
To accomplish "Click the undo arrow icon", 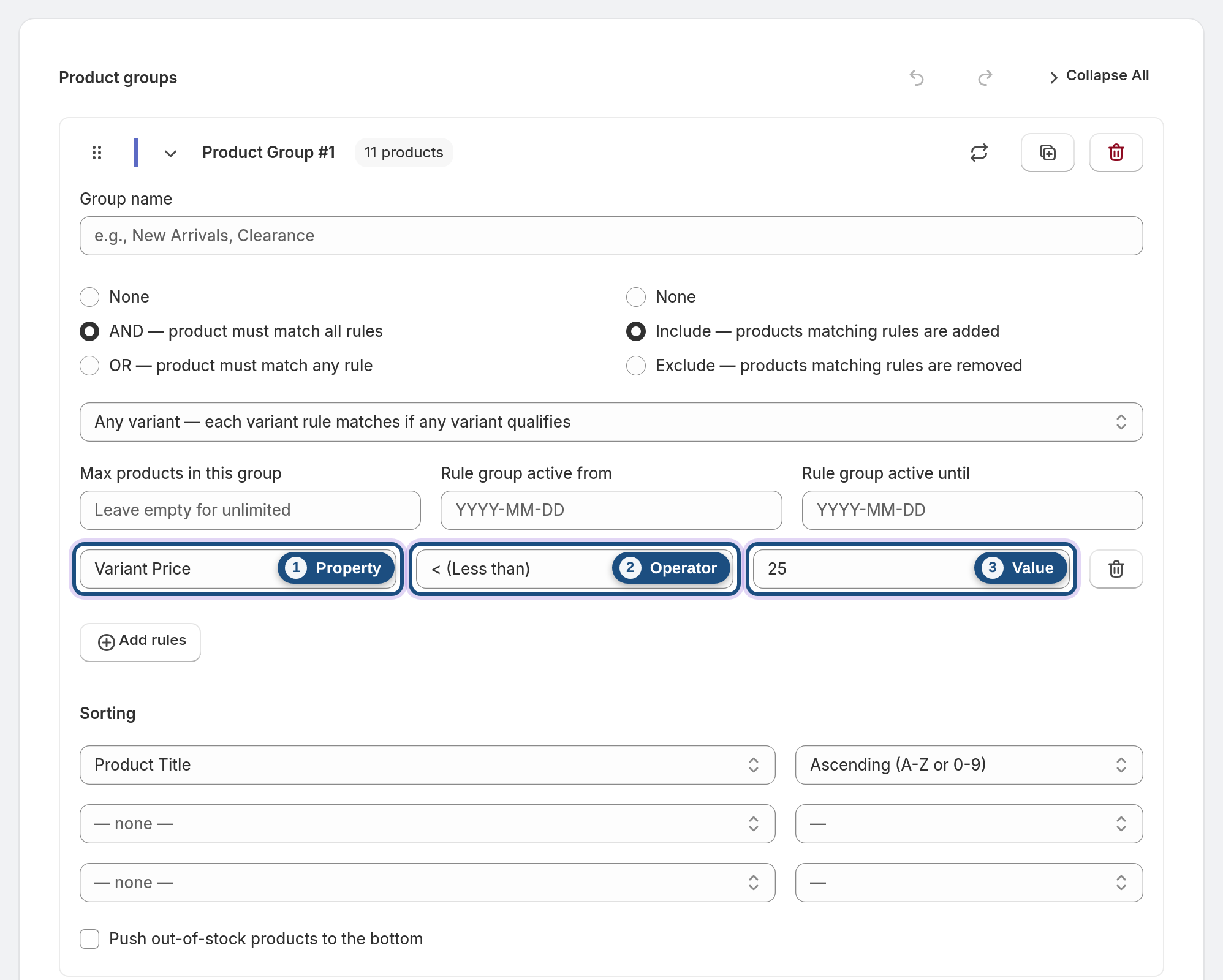I will coord(917,78).
